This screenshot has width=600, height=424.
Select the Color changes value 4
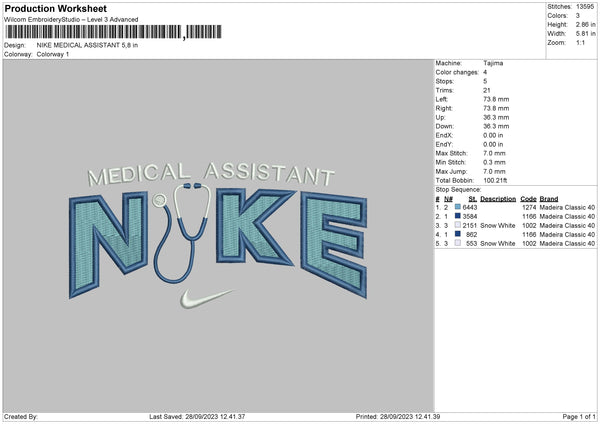click(x=485, y=72)
